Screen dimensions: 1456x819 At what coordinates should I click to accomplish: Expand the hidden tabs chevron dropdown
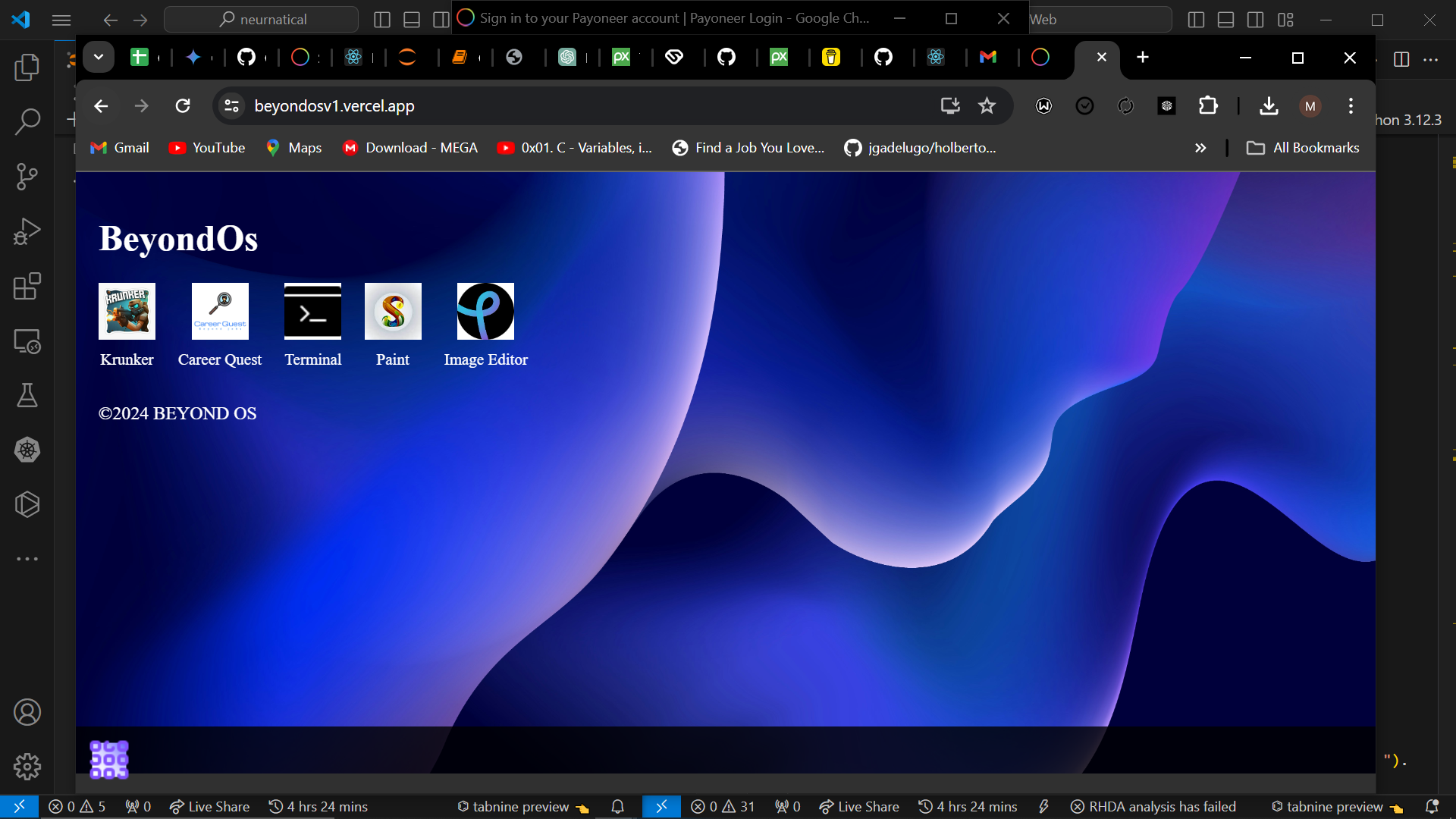click(x=98, y=57)
